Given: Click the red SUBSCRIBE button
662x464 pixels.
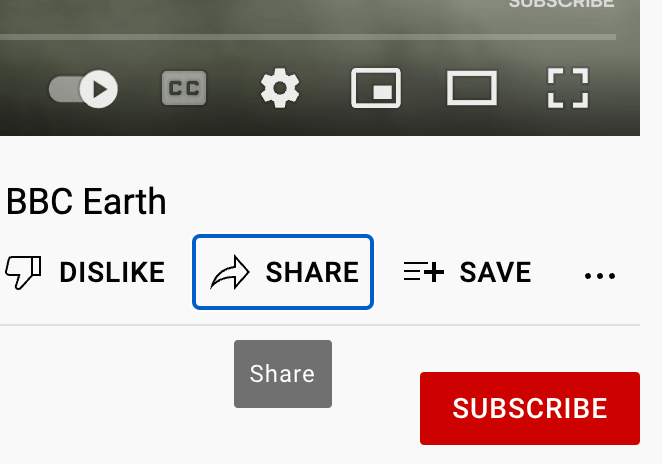Looking at the screenshot, I should (530, 408).
